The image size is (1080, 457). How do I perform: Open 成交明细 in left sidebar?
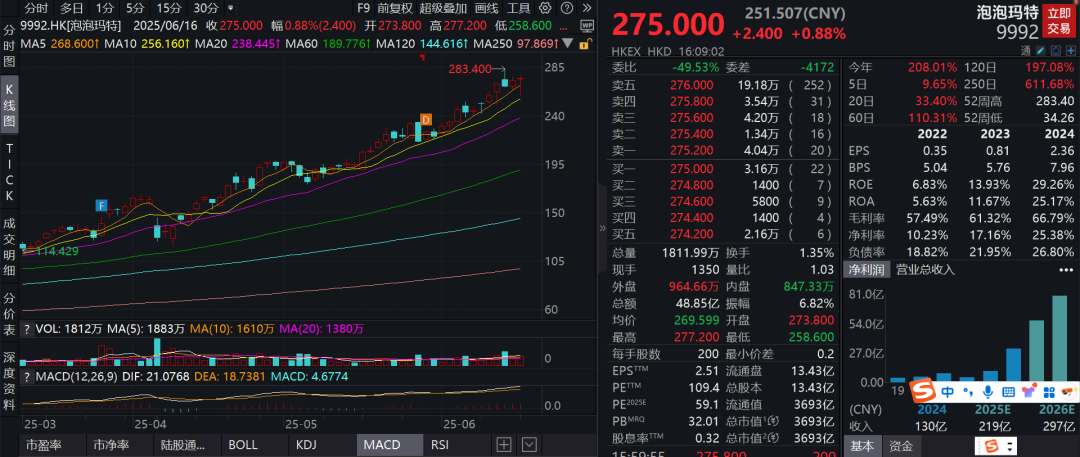[10, 246]
